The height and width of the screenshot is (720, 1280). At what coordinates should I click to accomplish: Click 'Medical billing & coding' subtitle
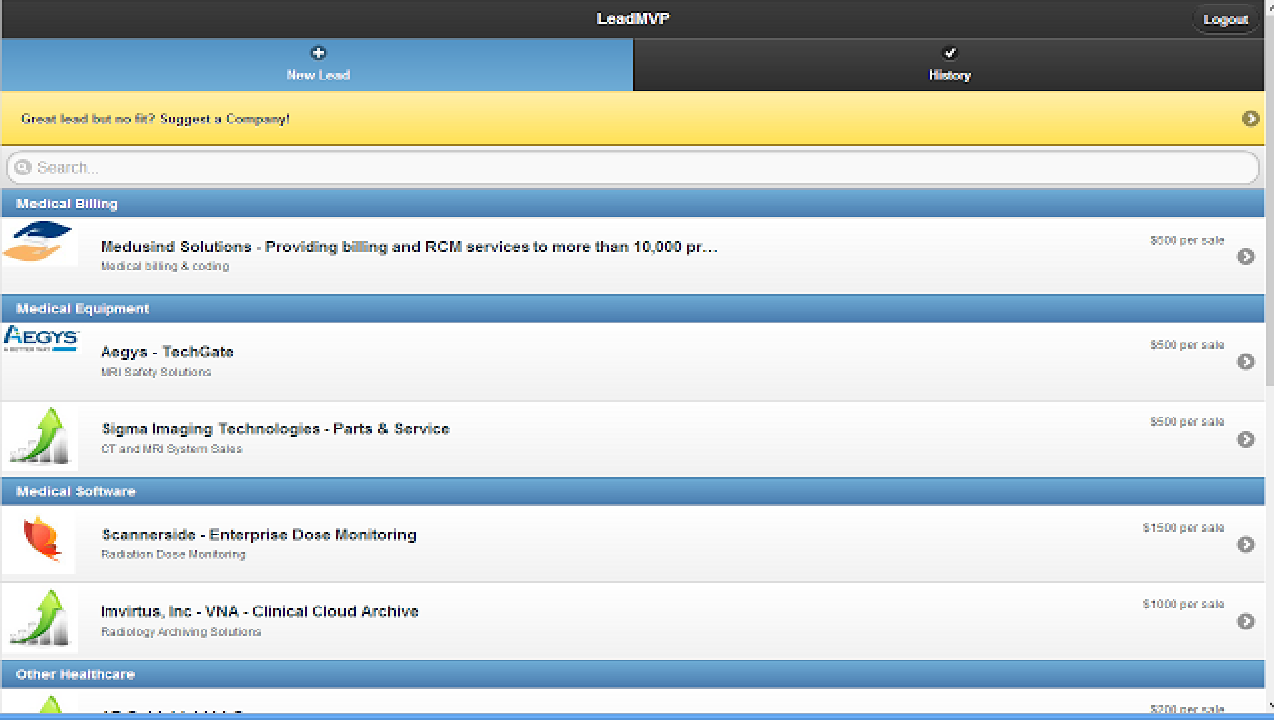[165, 267]
